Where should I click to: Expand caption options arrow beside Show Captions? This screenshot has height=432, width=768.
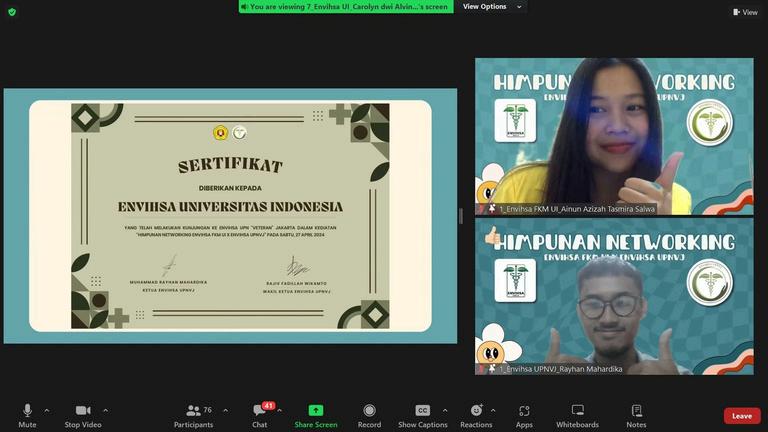(445, 410)
